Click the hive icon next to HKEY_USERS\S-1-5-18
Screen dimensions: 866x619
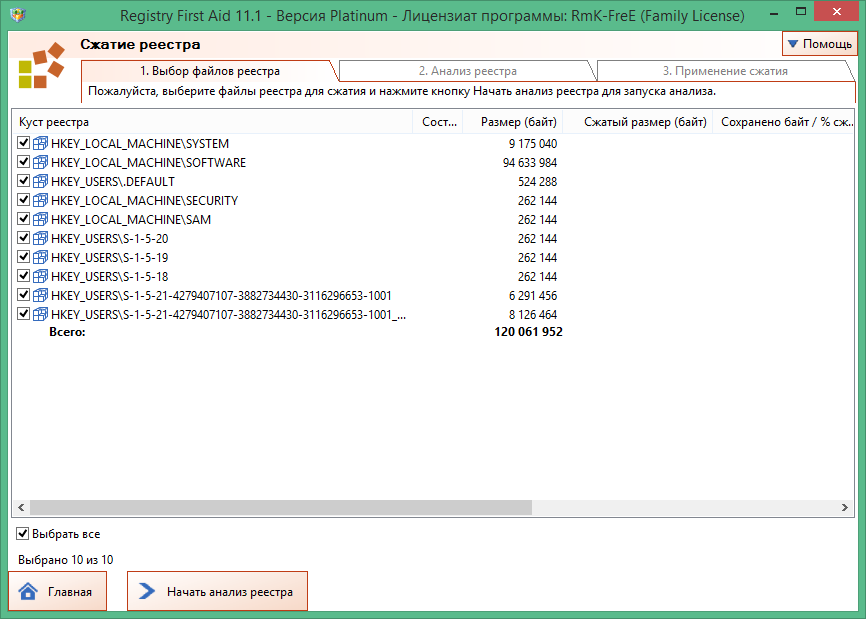[40, 276]
